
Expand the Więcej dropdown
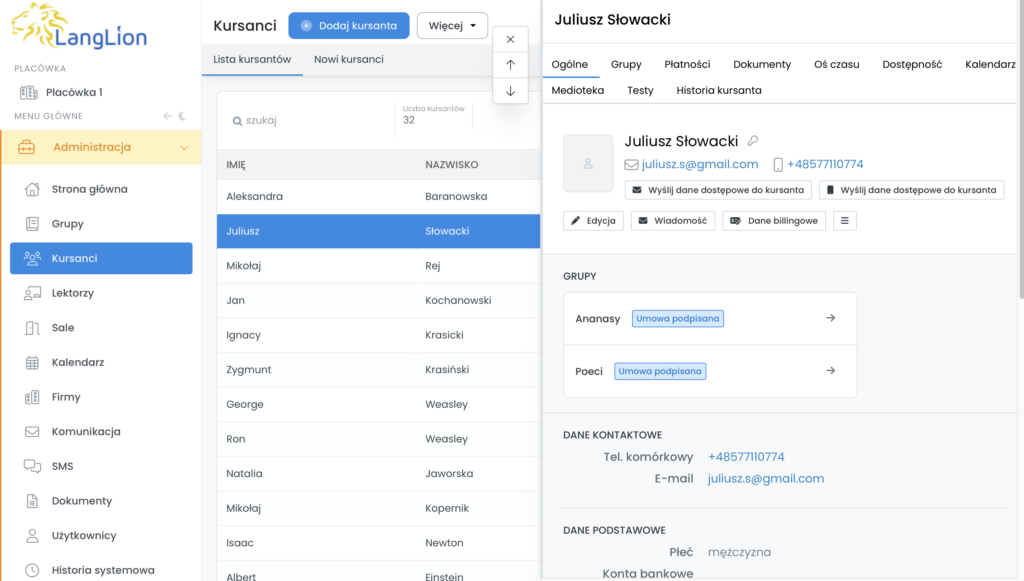click(452, 25)
